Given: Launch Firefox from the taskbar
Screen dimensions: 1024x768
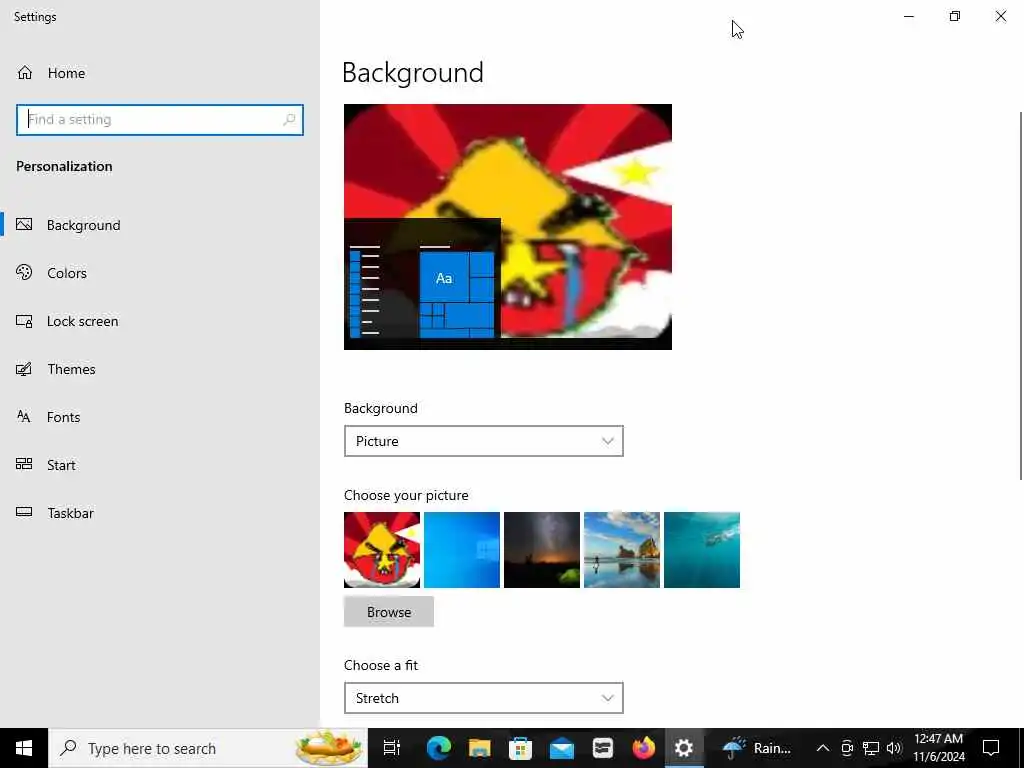Looking at the screenshot, I should coord(643,748).
